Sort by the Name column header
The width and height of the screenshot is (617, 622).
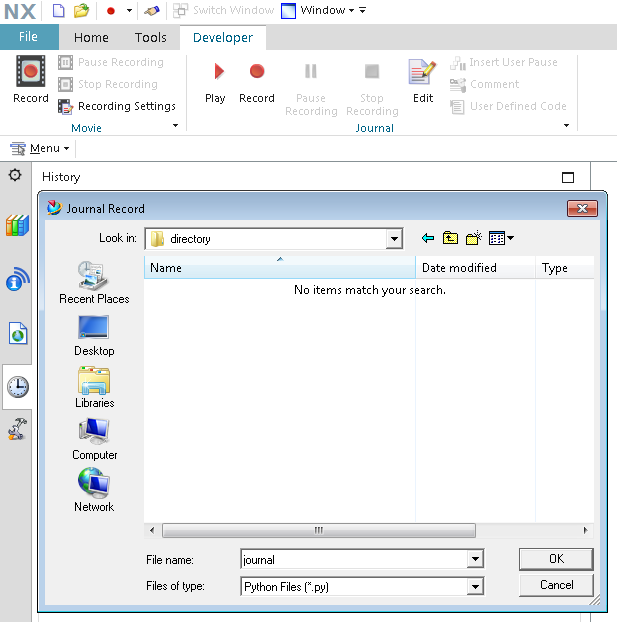point(280,268)
